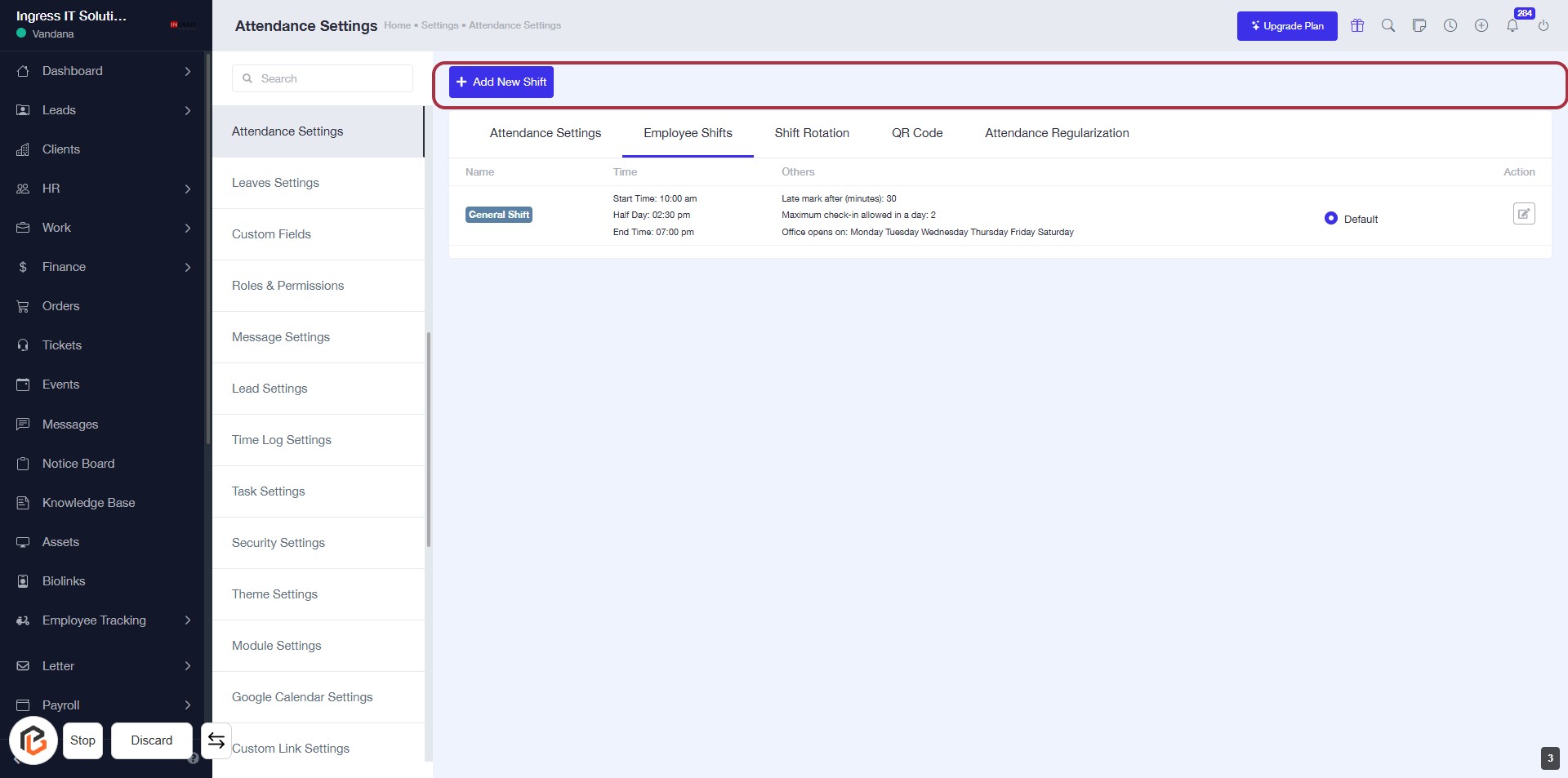Click the clock timer icon
Image resolution: width=1568 pixels, height=778 pixels.
(x=1450, y=25)
